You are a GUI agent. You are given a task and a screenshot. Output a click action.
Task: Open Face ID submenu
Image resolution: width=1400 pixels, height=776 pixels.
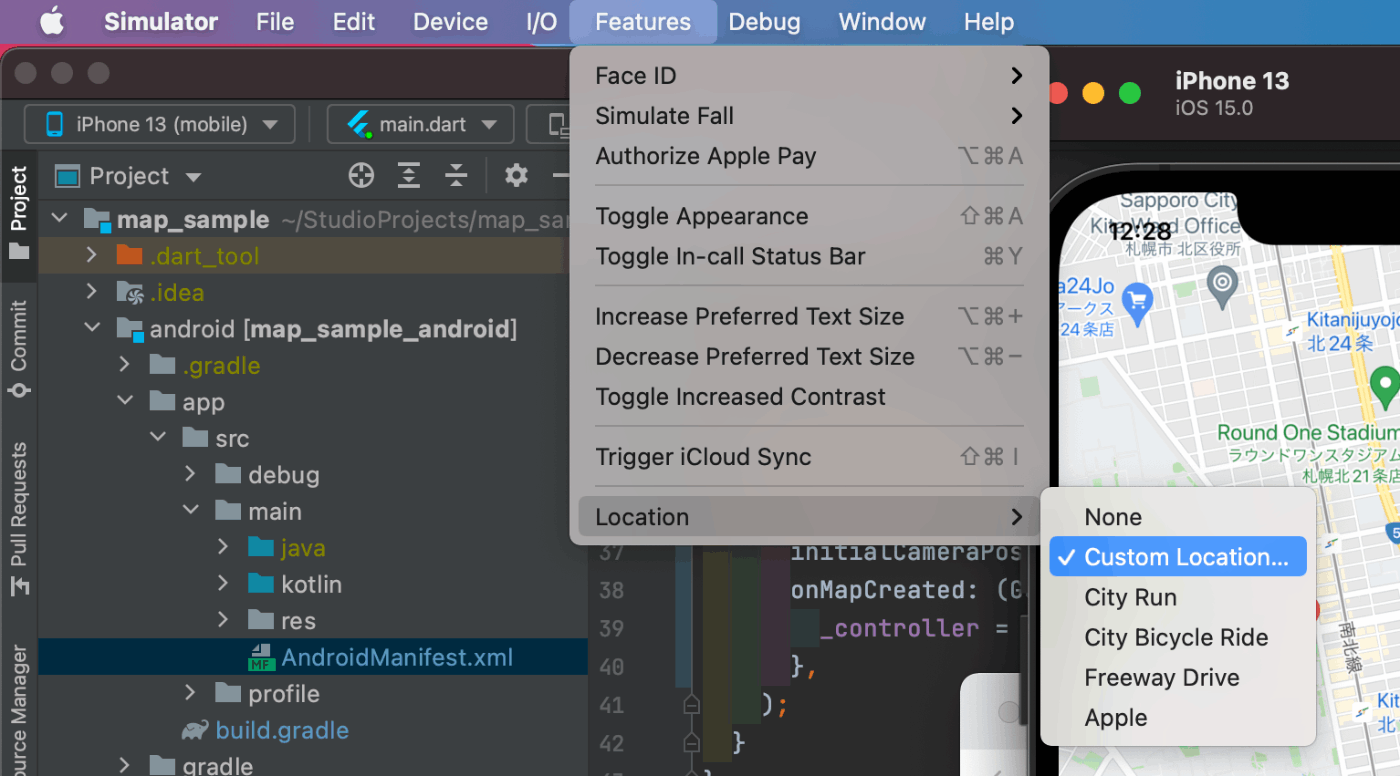[x=809, y=75]
